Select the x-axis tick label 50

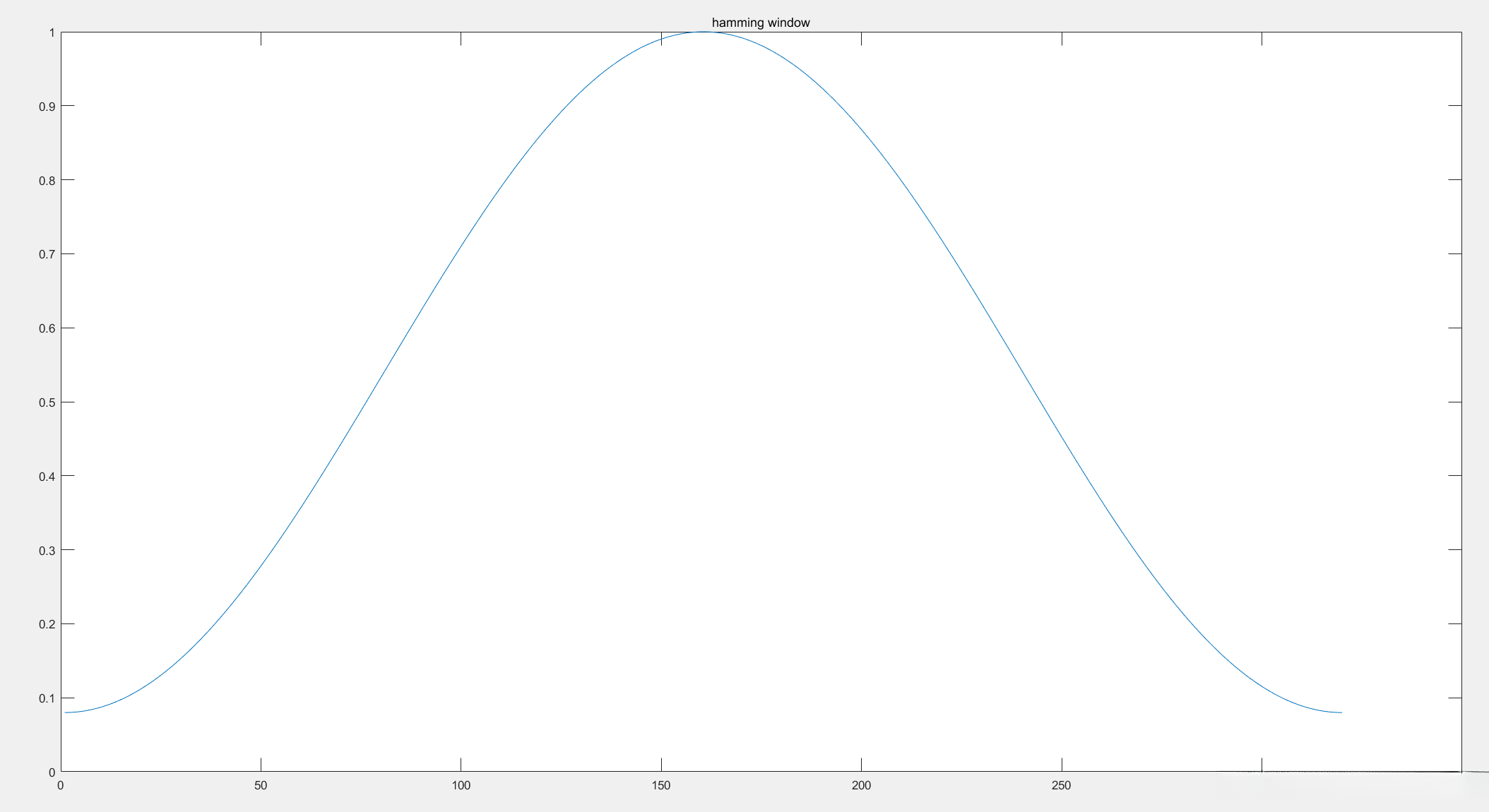pos(261,785)
